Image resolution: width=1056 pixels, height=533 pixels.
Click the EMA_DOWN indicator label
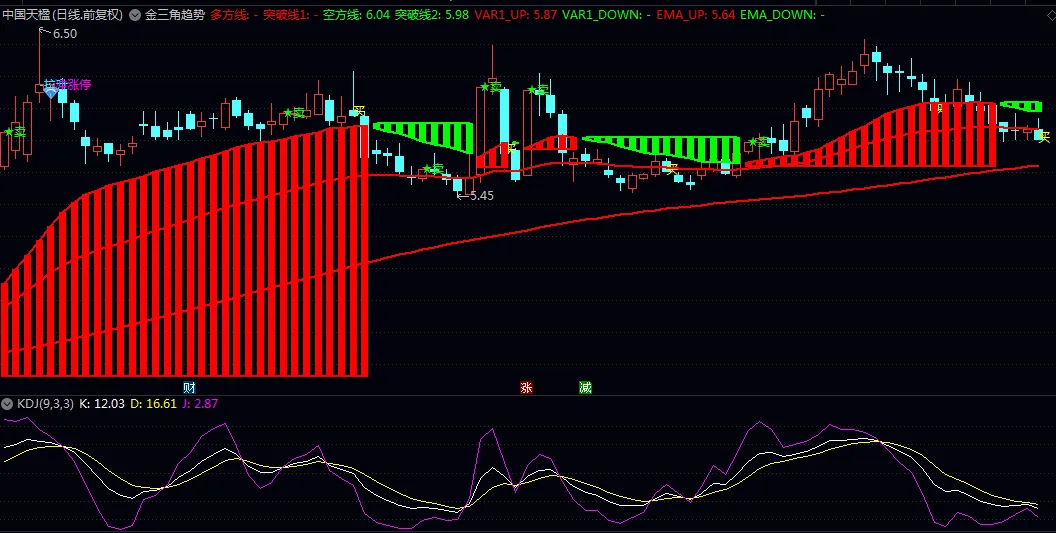point(782,14)
